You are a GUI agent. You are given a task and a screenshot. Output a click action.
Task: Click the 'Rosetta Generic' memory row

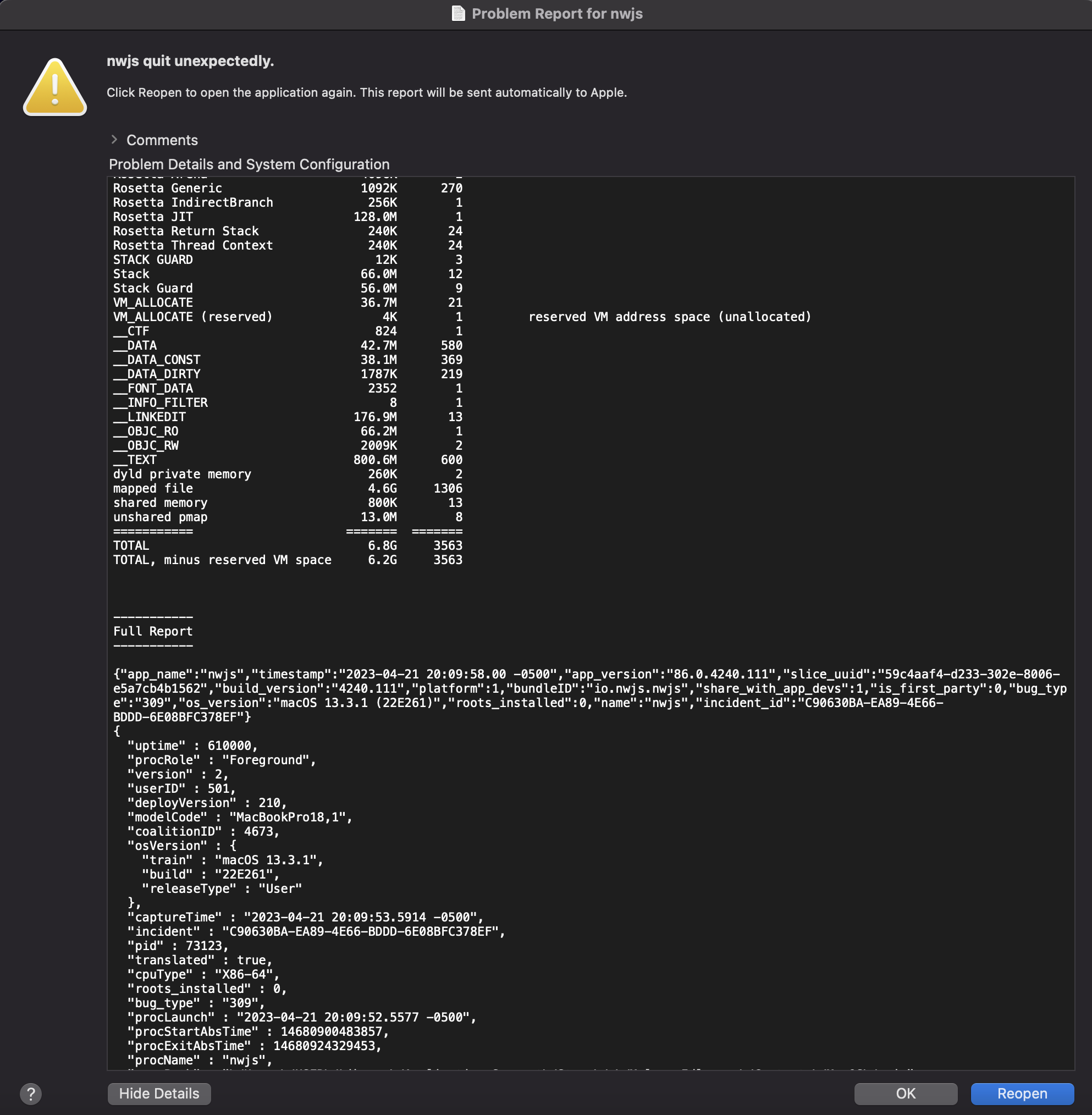pyautogui.click(x=288, y=188)
